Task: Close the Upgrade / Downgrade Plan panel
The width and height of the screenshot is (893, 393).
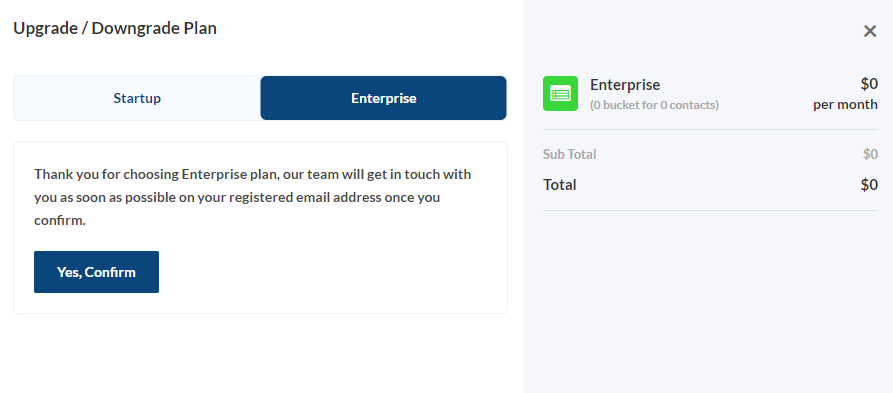Action: [x=870, y=31]
